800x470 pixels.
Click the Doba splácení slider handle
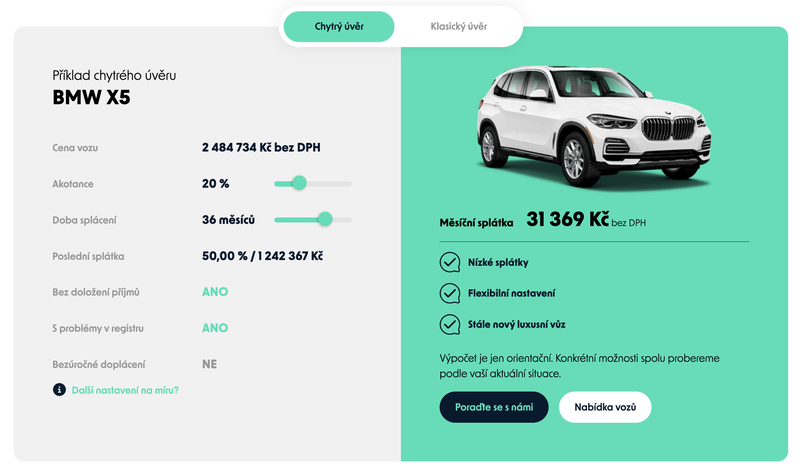pyautogui.click(x=324, y=219)
